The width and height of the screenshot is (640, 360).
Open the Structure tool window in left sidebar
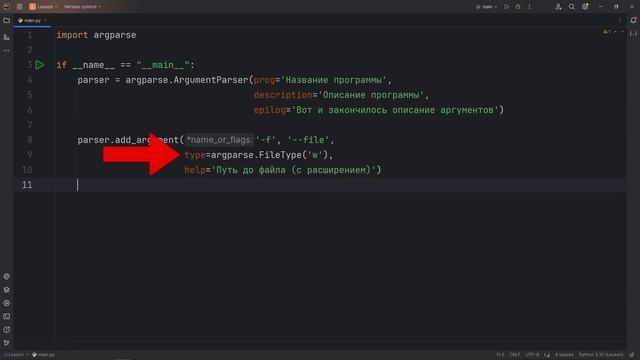click(7, 37)
